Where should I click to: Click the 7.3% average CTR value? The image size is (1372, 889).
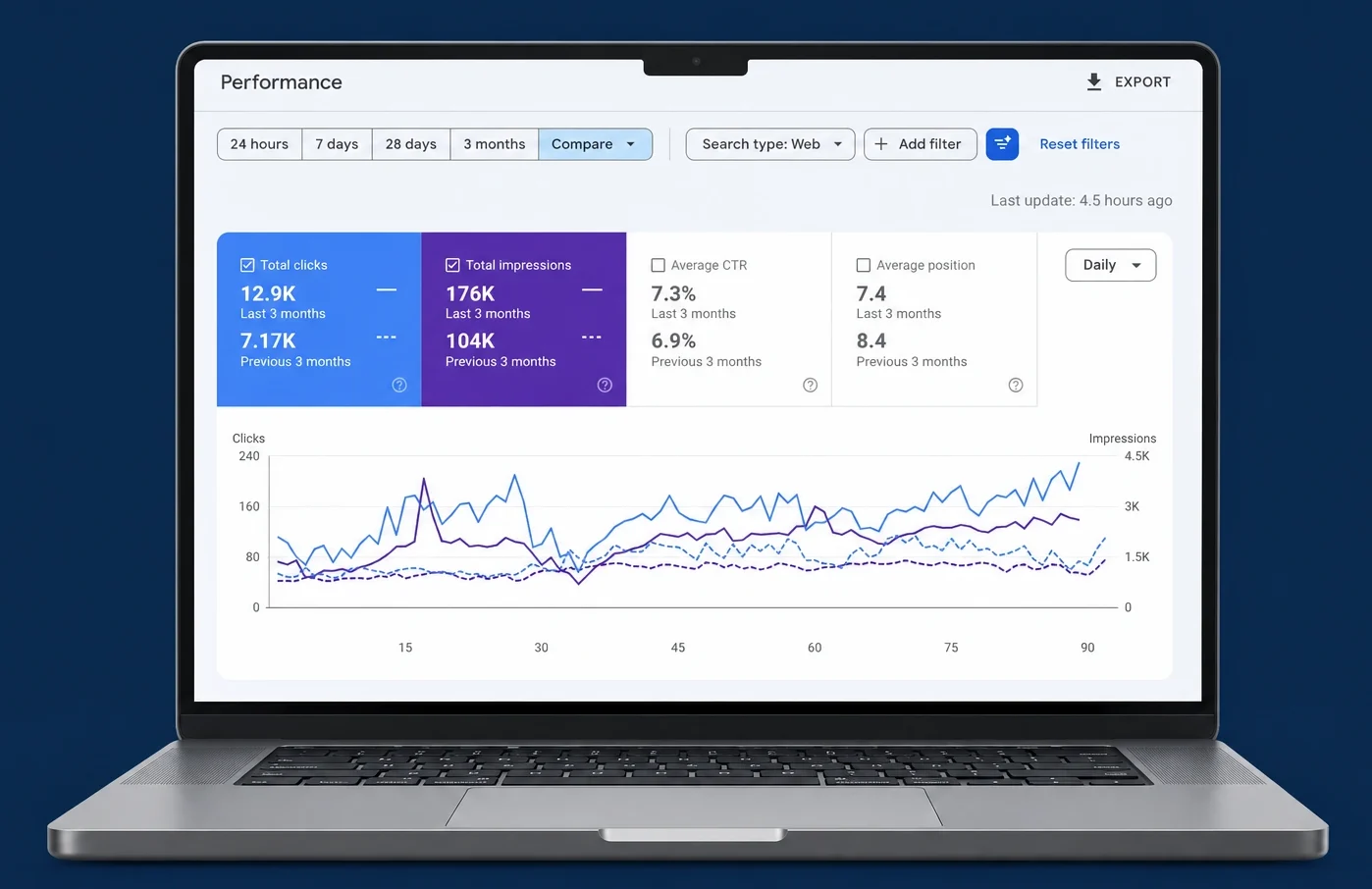click(x=673, y=293)
